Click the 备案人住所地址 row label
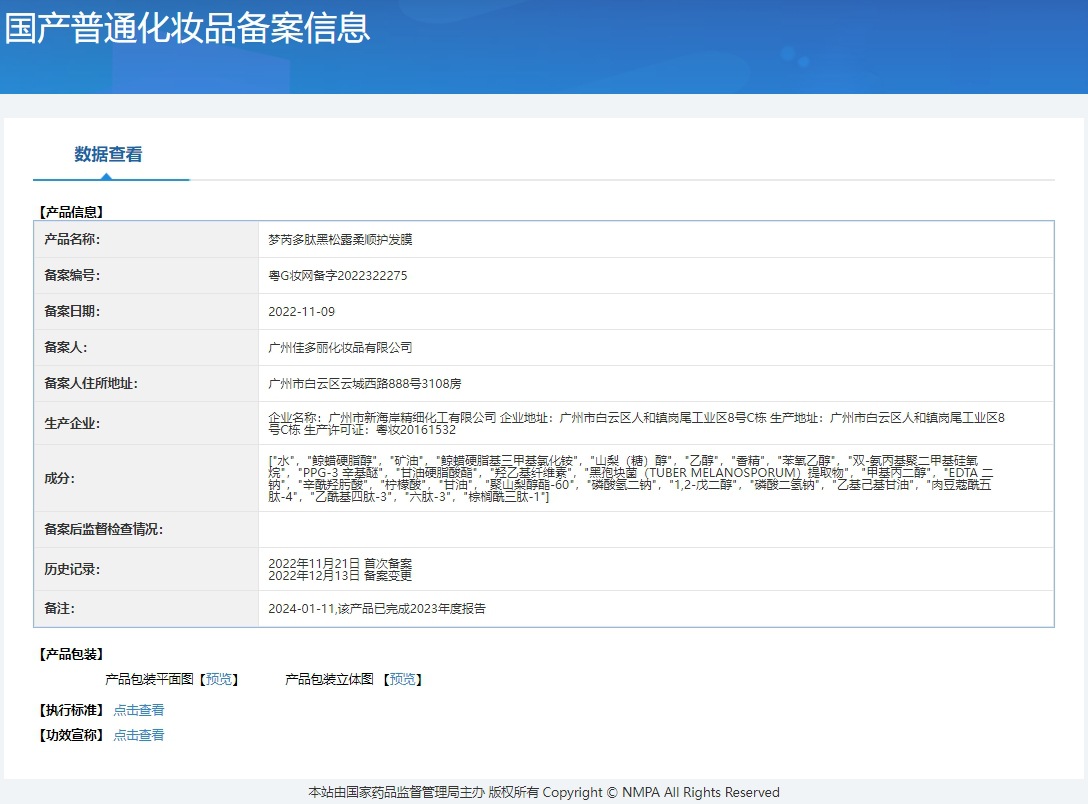The width and height of the screenshot is (1088, 804). coord(91,384)
